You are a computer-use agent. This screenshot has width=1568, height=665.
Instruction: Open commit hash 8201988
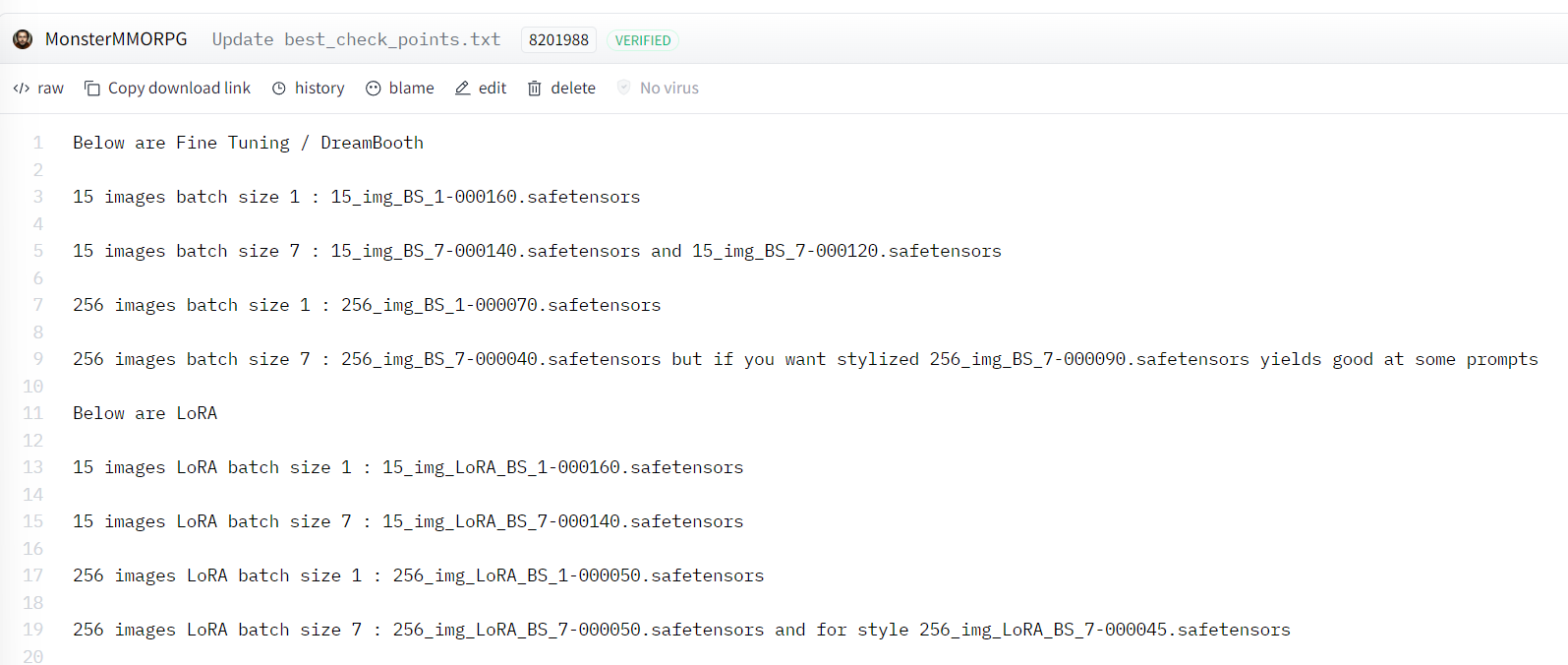558,40
